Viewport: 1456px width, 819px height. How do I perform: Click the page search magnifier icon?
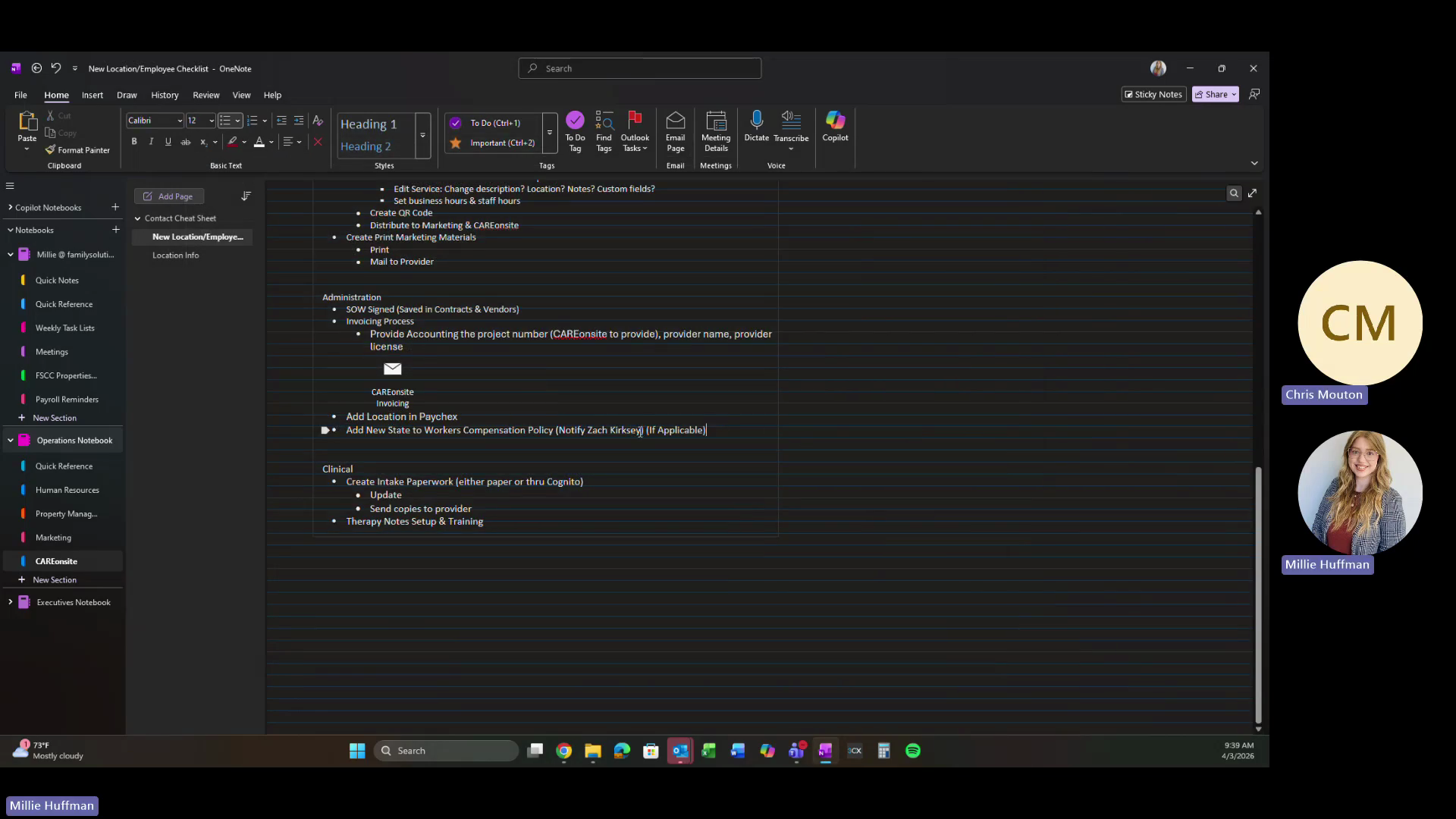(1234, 193)
